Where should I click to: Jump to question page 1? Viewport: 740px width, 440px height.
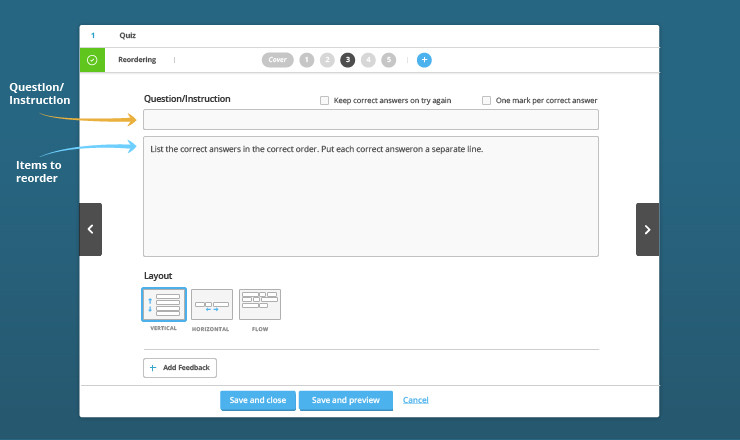click(x=307, y=60)
